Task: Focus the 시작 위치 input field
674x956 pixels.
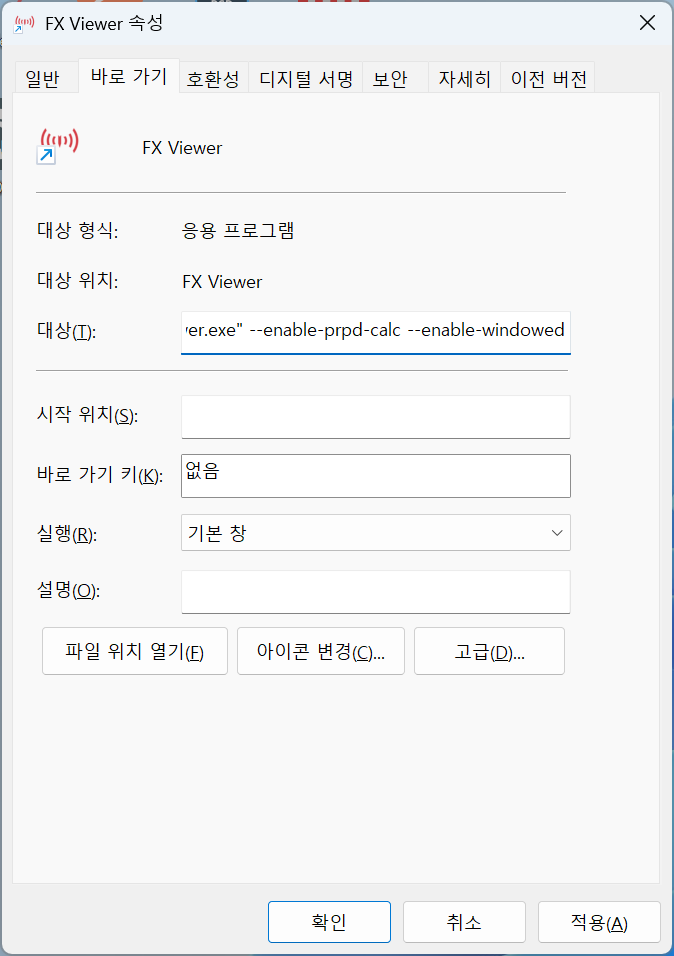Action: click(x=376, y=417)
